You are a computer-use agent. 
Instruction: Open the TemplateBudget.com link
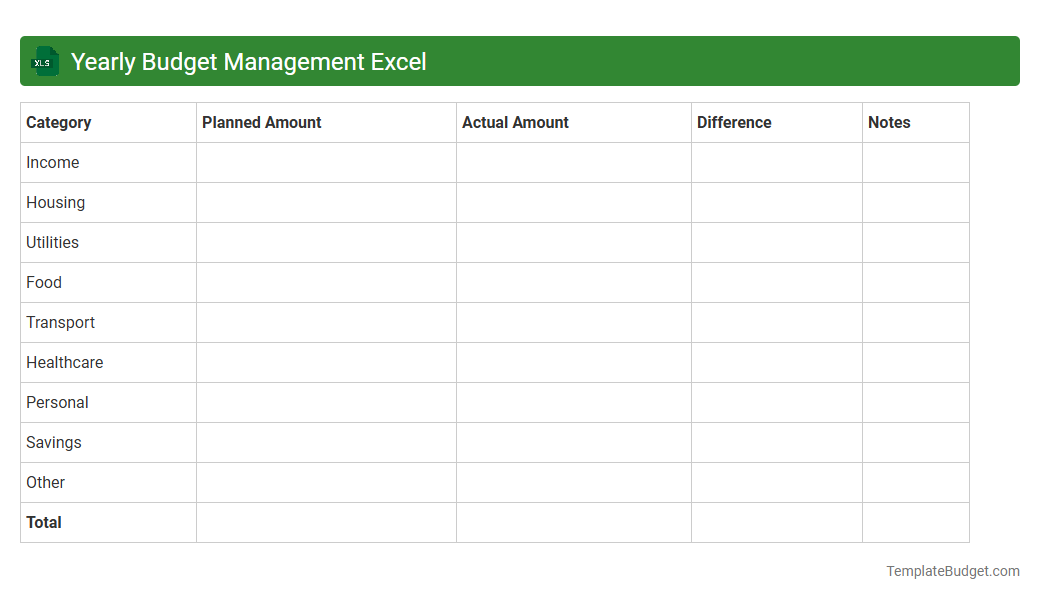click(952, 571)
